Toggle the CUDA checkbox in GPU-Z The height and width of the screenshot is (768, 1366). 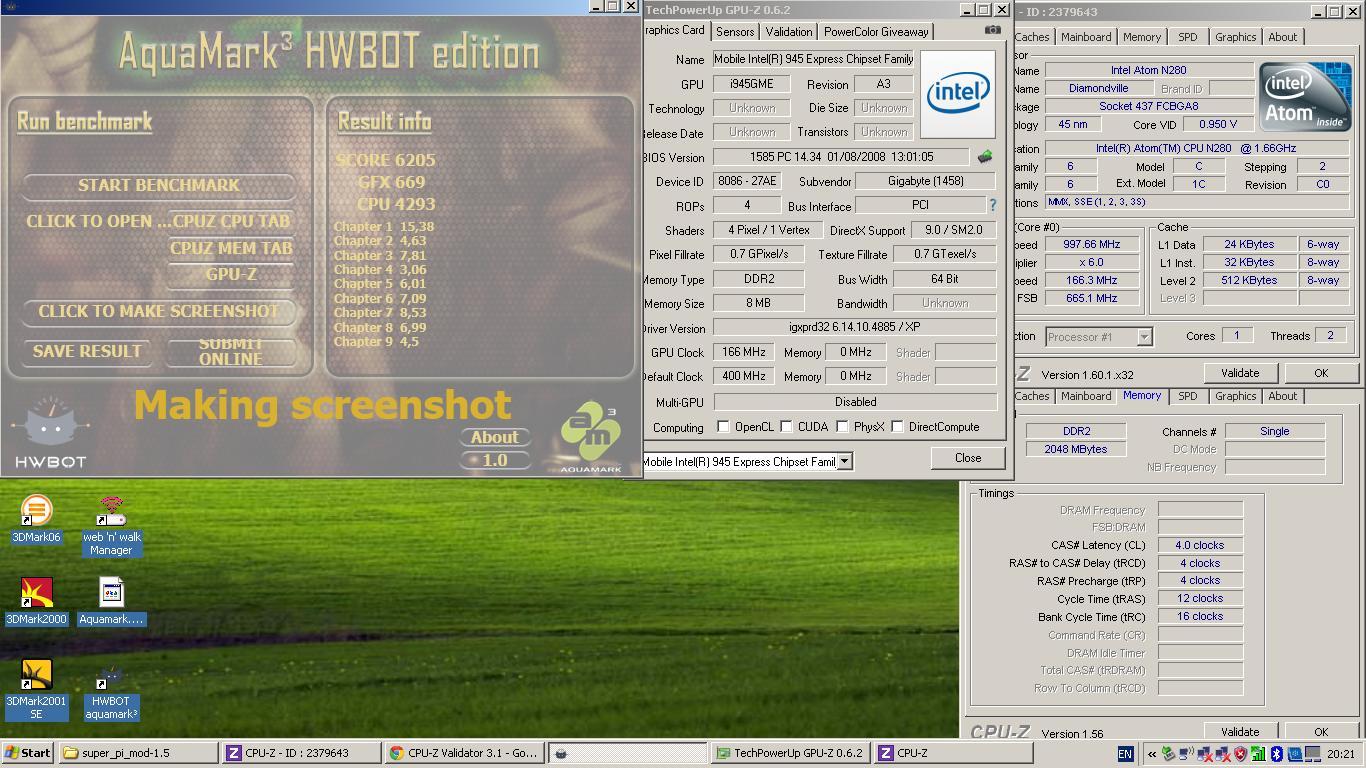coord(787,427)
